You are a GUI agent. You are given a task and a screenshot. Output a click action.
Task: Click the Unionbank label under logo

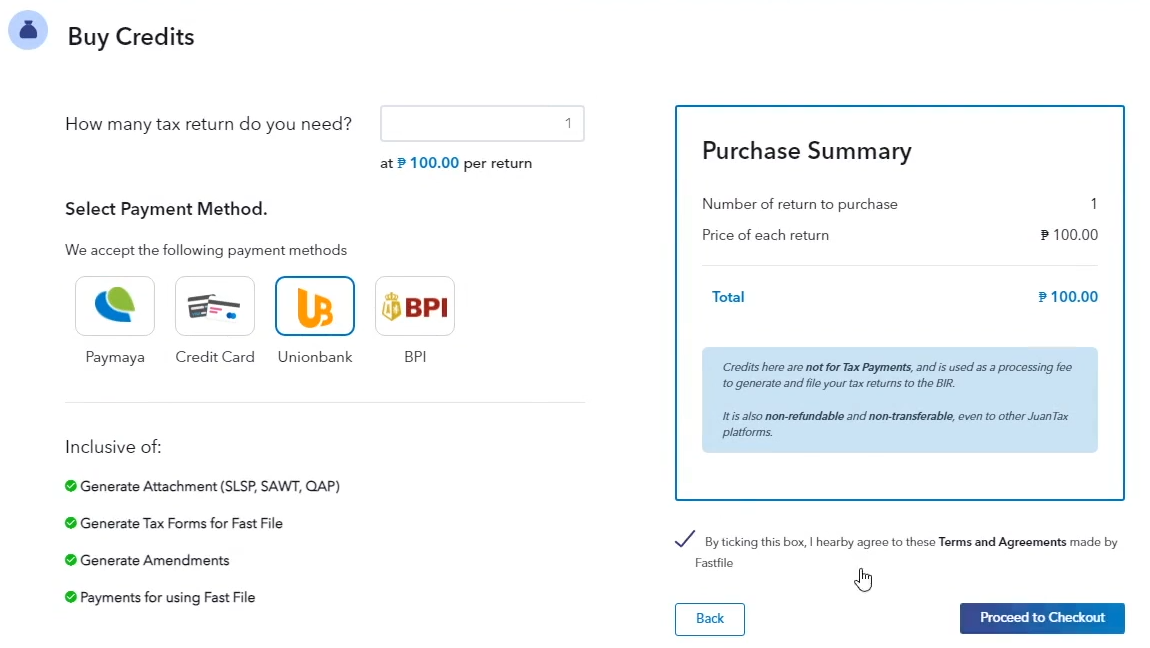[x=315, y=357]
